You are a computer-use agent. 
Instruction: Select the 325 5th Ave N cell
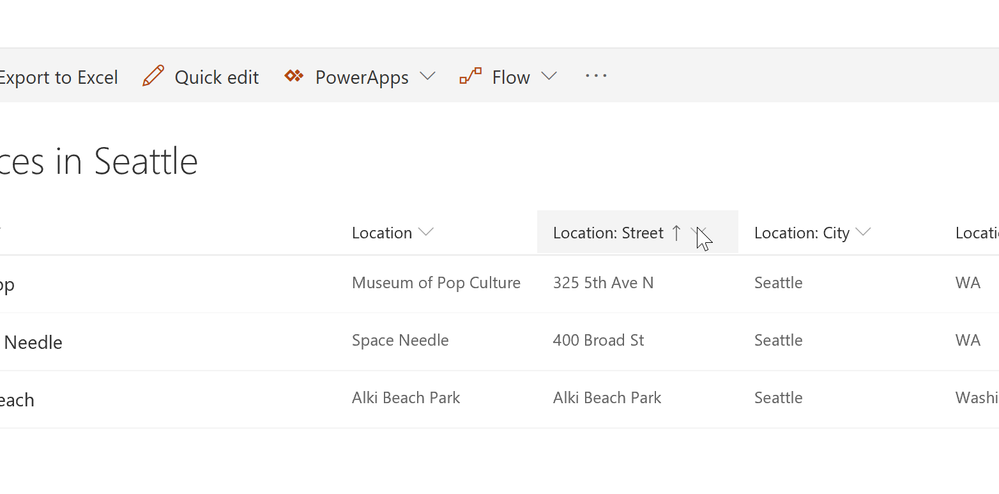point(603,283)
